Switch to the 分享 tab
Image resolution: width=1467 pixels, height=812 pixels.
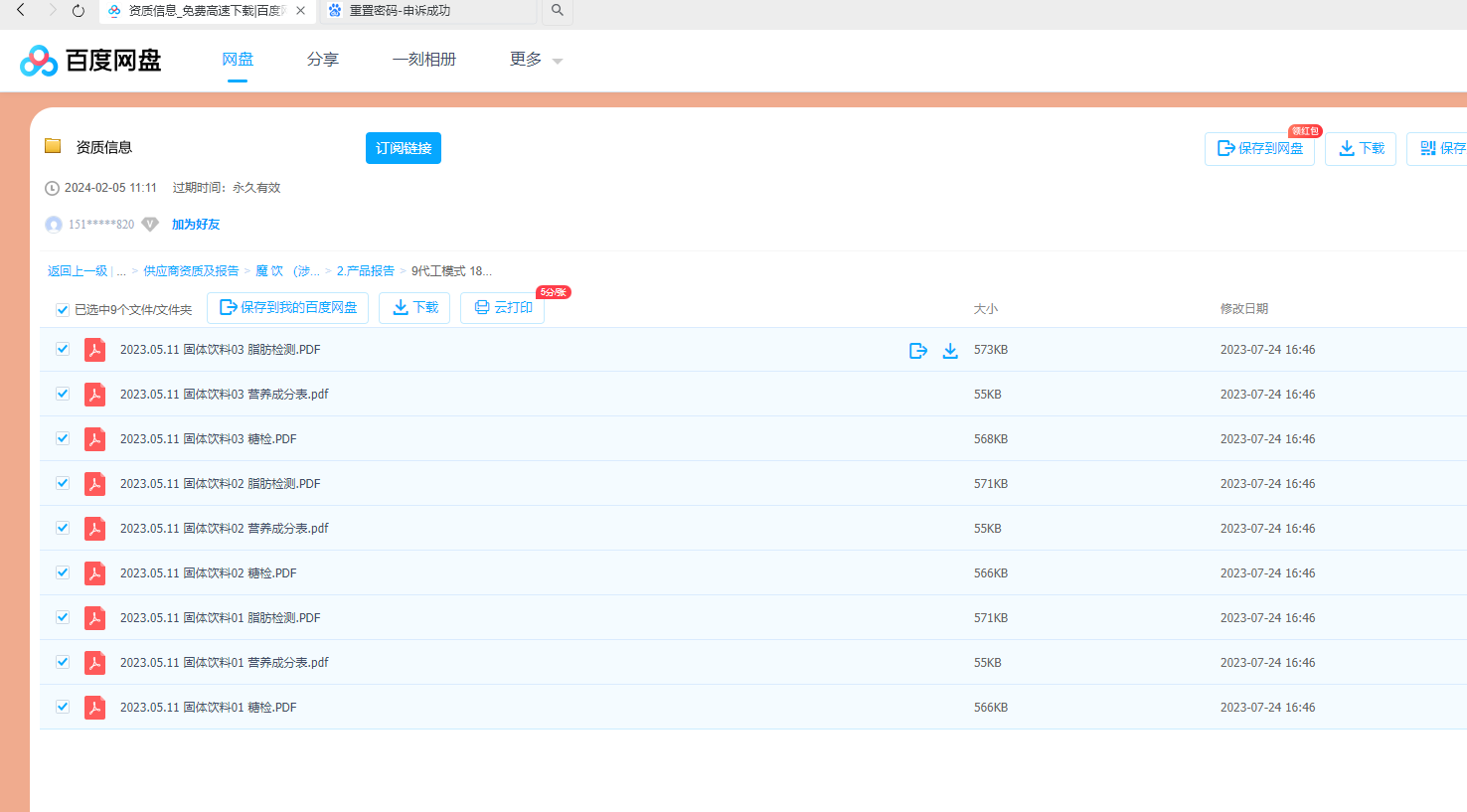tap(323, 60)
